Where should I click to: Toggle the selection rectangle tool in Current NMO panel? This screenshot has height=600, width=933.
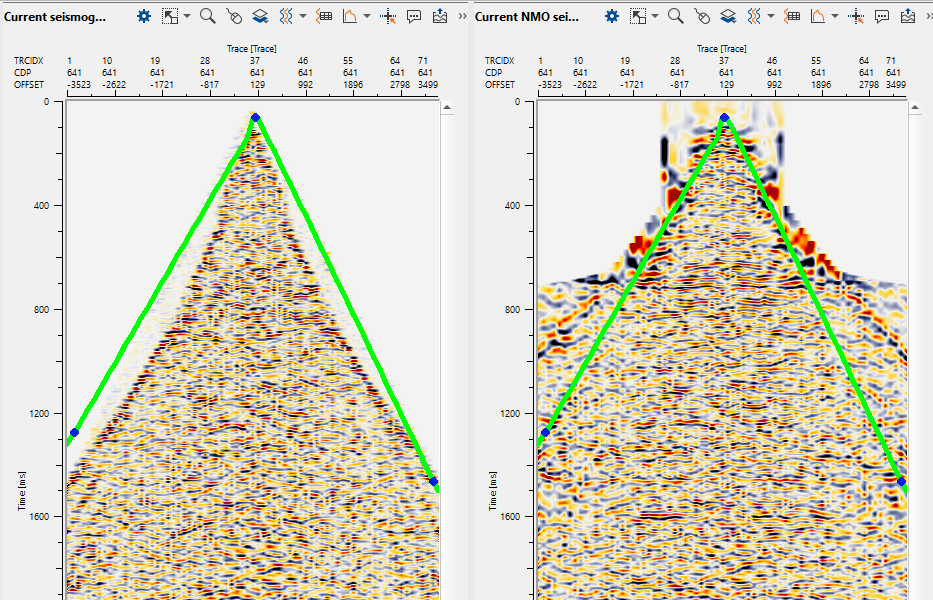638,16
